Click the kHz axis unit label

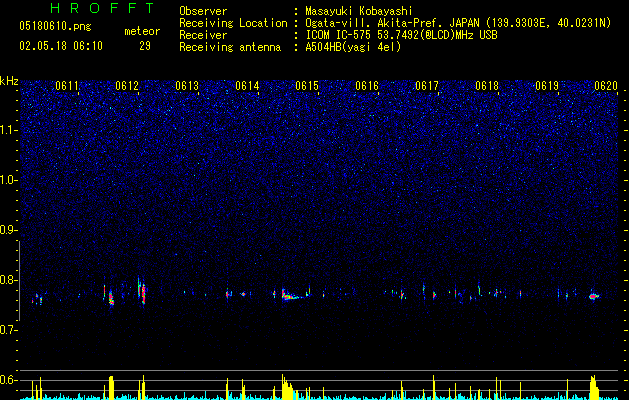point(9,81)
